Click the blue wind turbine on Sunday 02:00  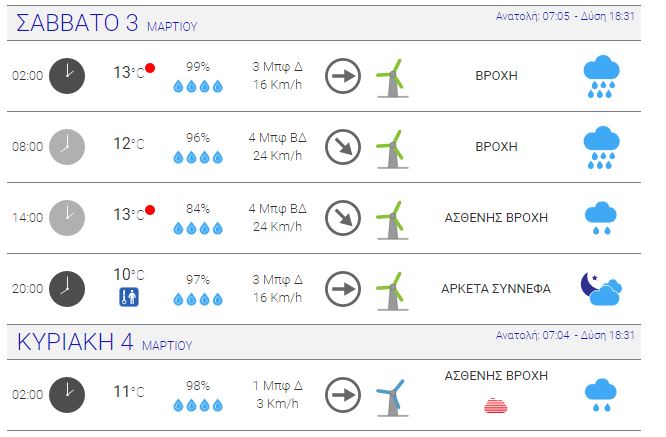pyautogui.click(x=392, y=398)
